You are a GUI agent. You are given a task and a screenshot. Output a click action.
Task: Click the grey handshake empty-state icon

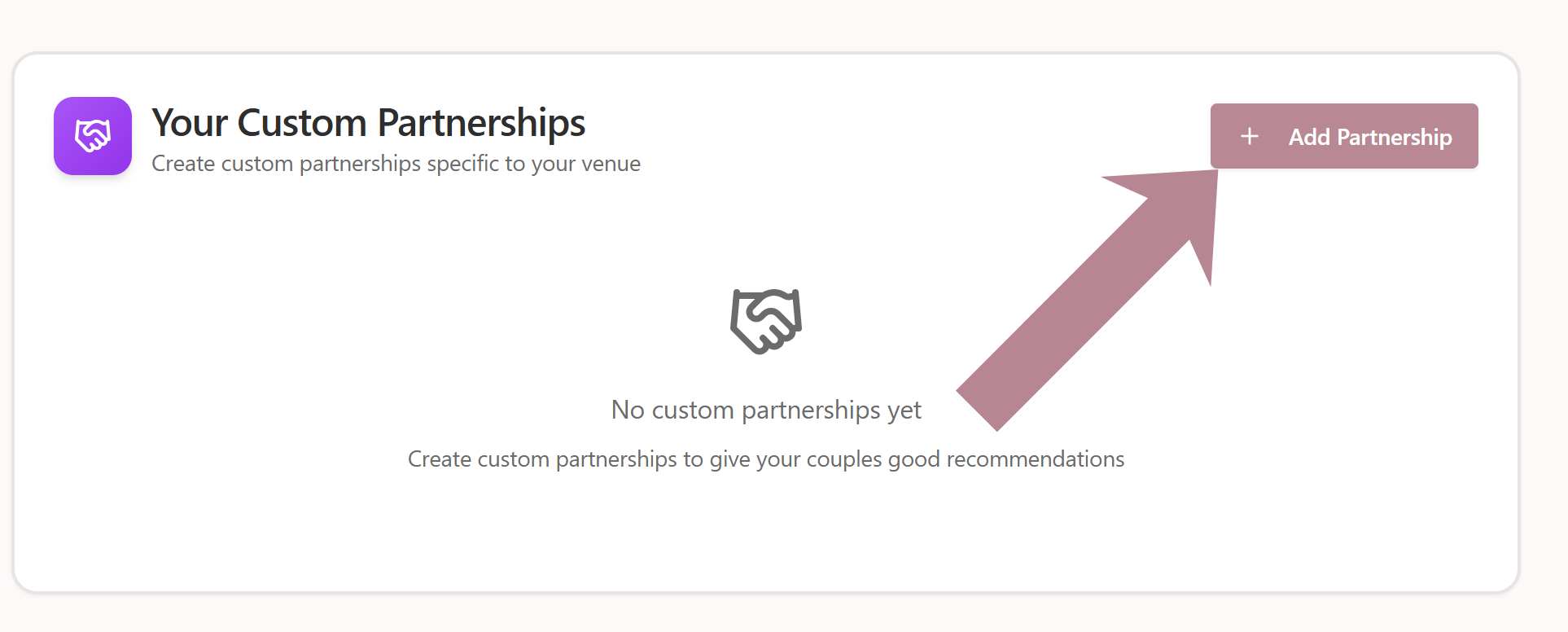pos(766,321)
